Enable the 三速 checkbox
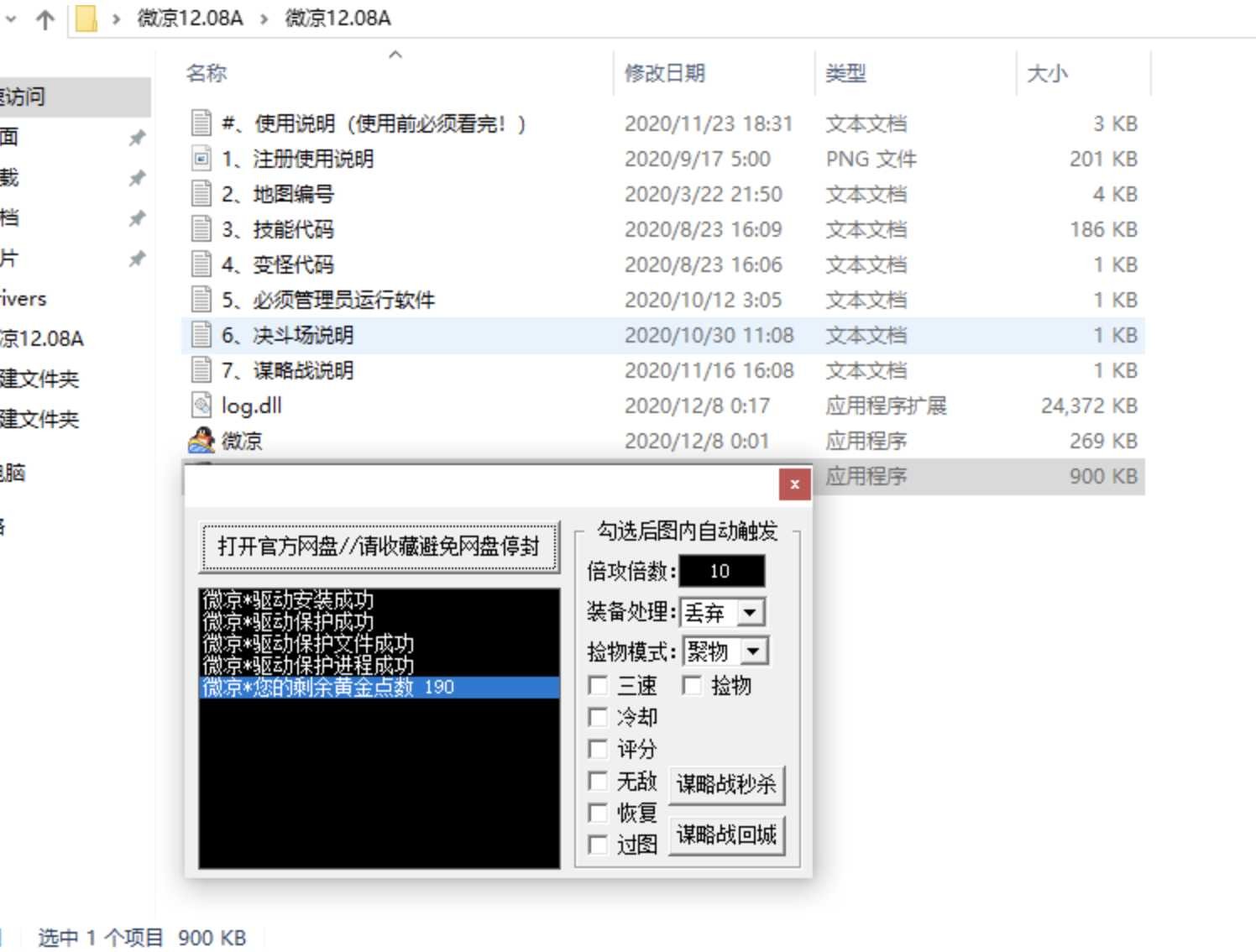The height and width of the screenshot is (952, 1256). tap(598, 686)
